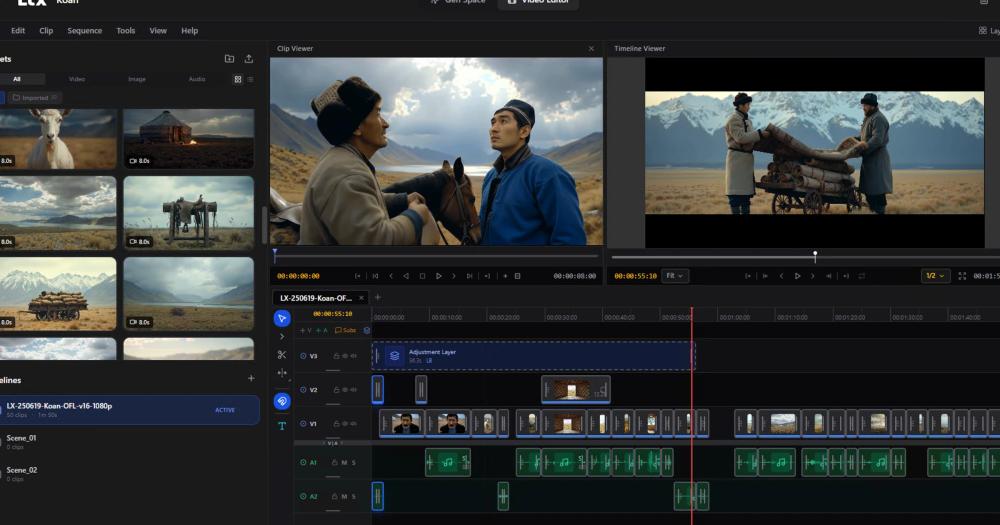Toggle fullscreen in Timeline Viewer
1000x525 pixels.
click(962, 276)
